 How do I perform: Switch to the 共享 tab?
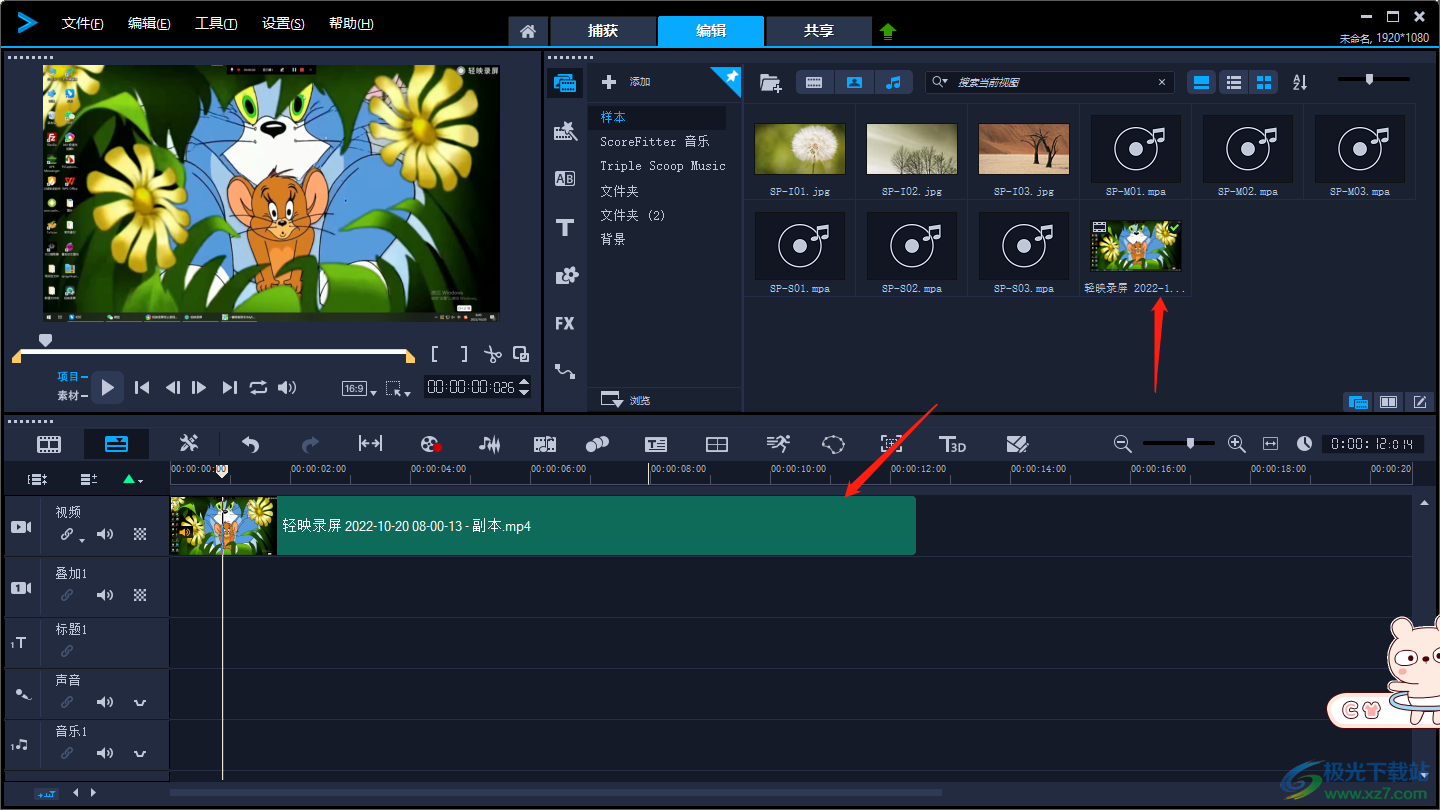coord(819,31)
